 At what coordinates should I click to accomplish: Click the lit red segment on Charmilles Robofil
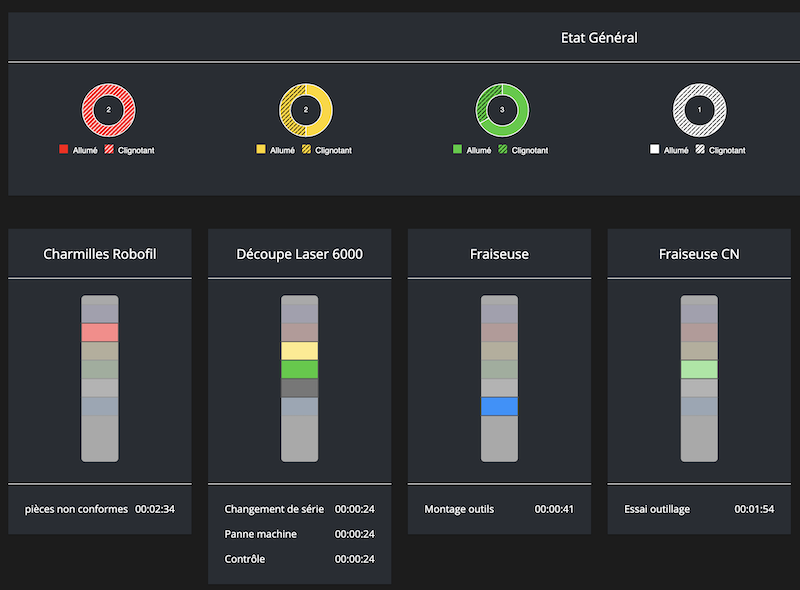pos(99,332)
